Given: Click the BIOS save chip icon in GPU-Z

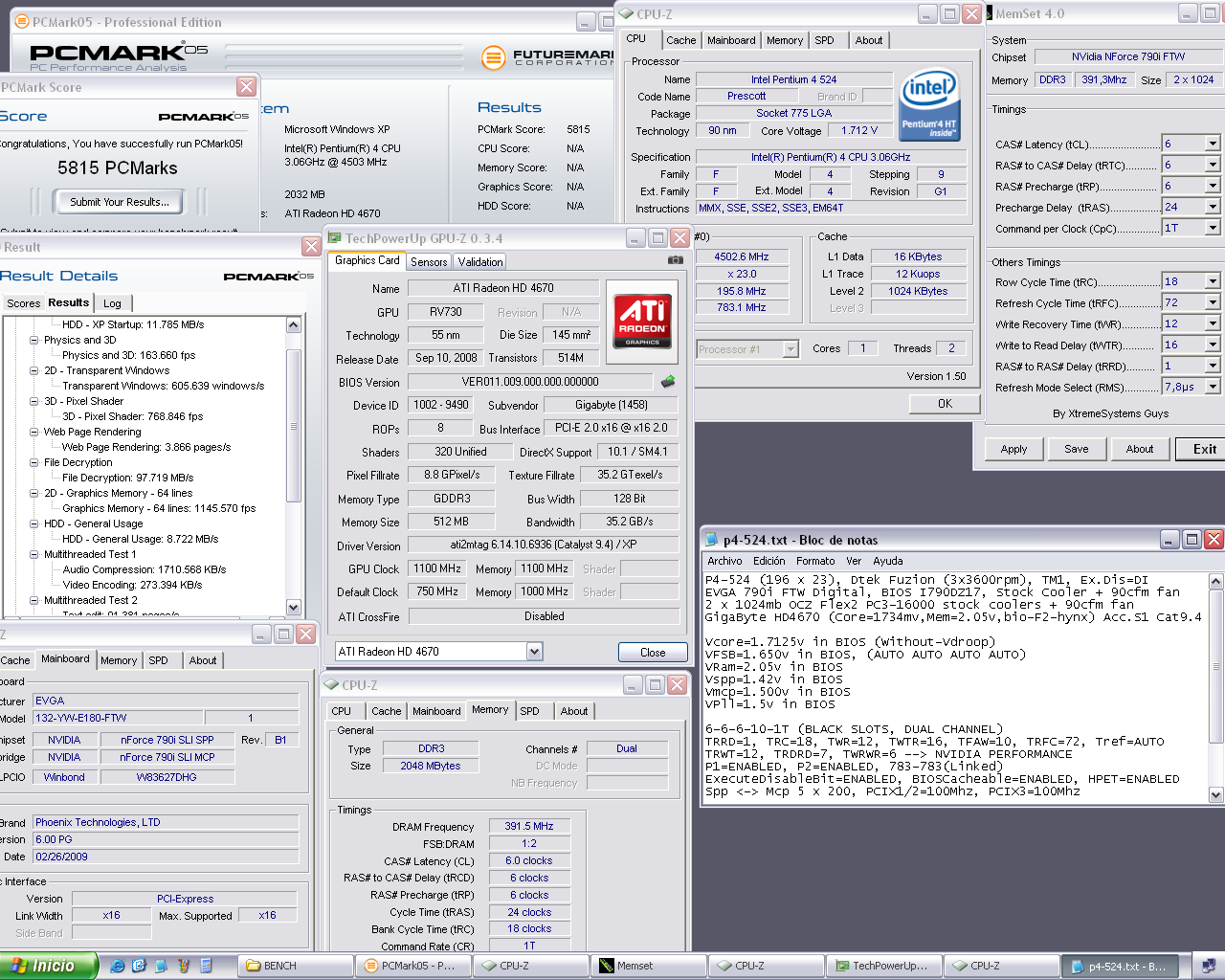Looking at the screenshot, I should coord(668,381).
